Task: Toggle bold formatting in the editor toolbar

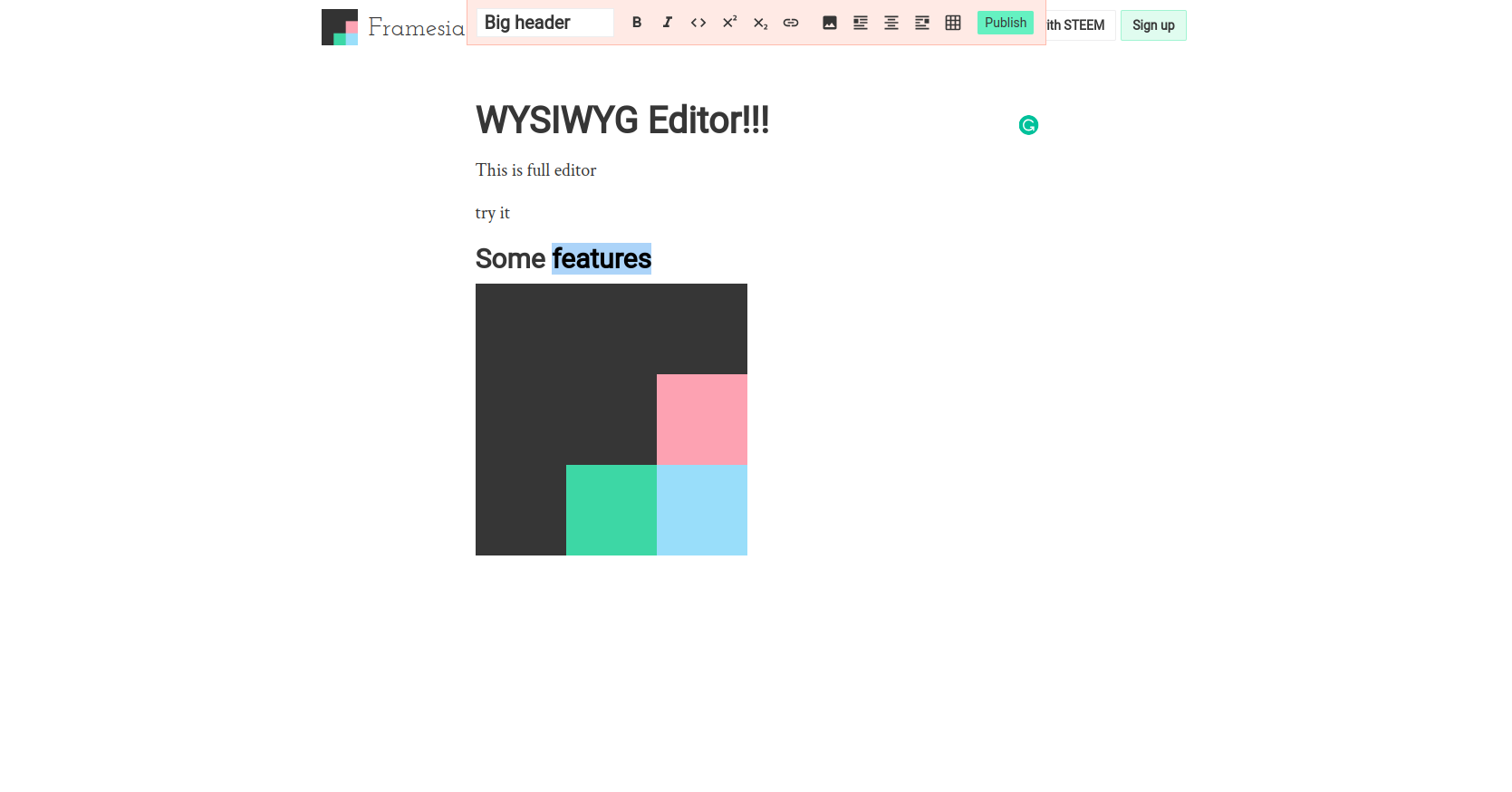Action: (x=637, y=23)
